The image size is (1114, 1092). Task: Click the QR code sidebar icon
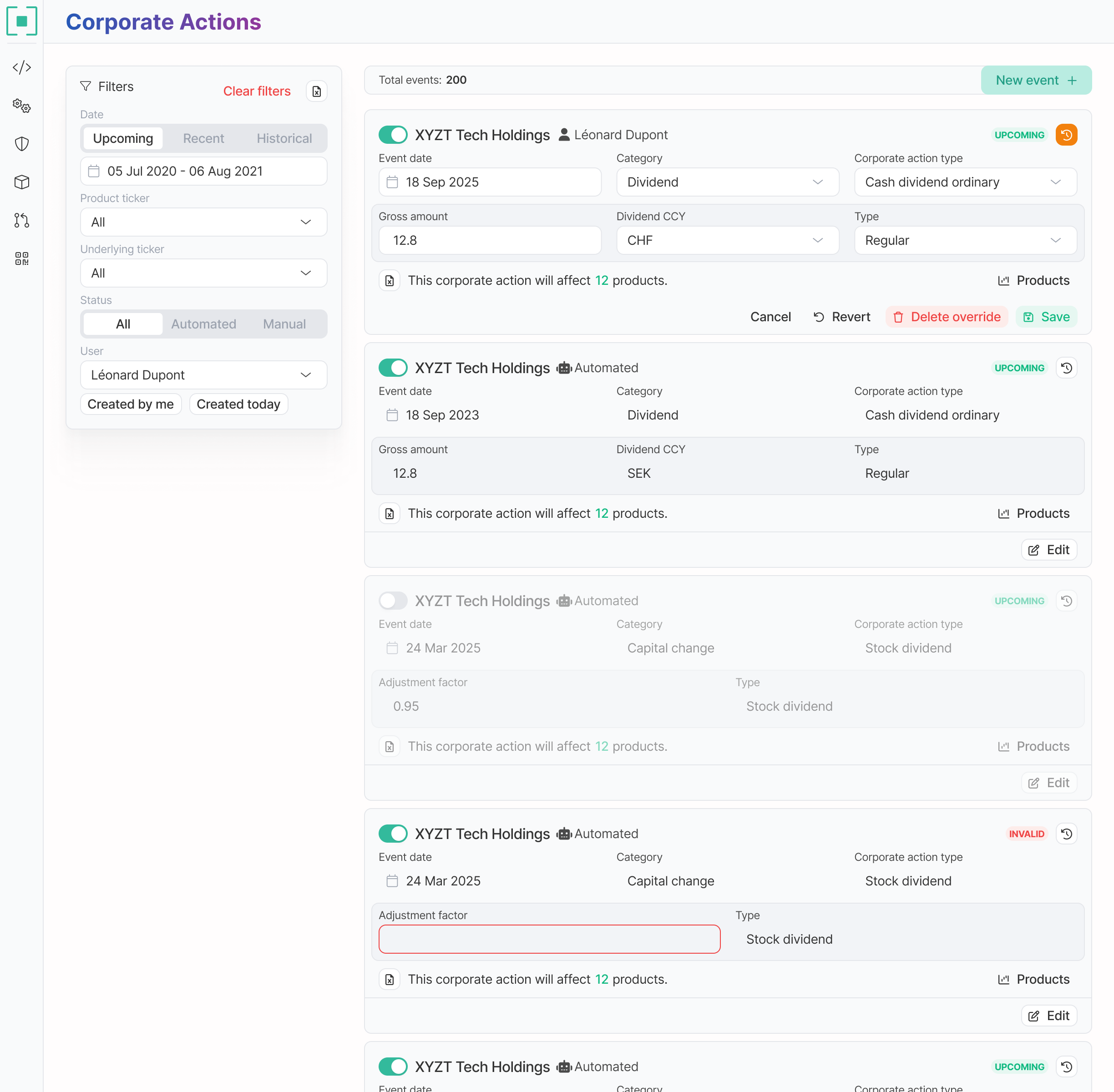pyautogui.click(x=22, y=258)
